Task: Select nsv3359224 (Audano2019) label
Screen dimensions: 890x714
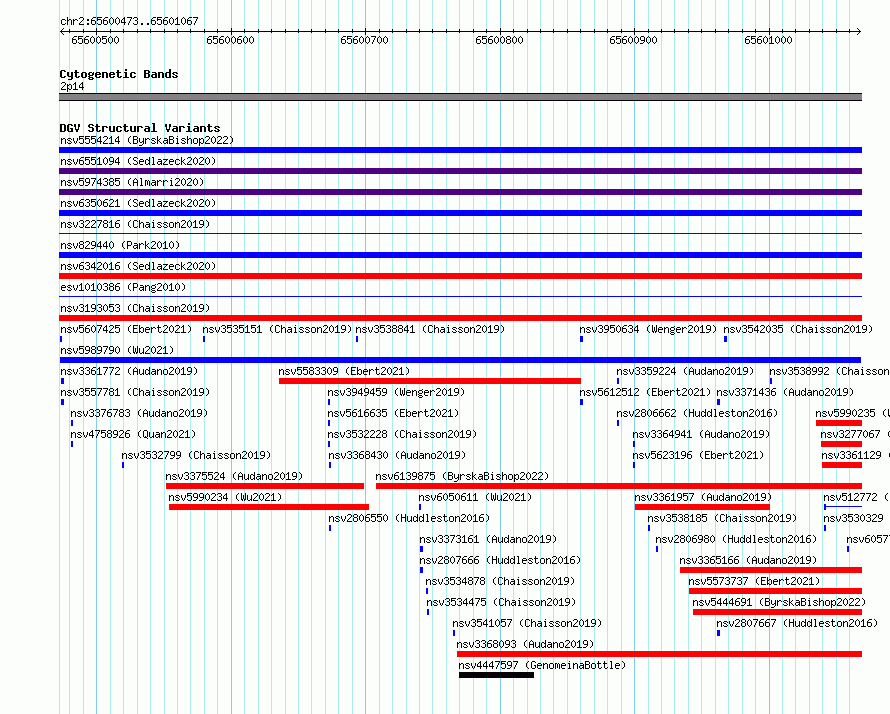Action: click(x=685, y=371)
